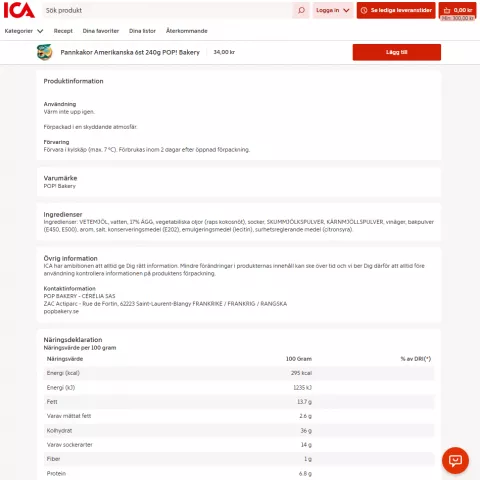Open the Recept menu item
Screen dimensions: 480x480
pos(63,31)
